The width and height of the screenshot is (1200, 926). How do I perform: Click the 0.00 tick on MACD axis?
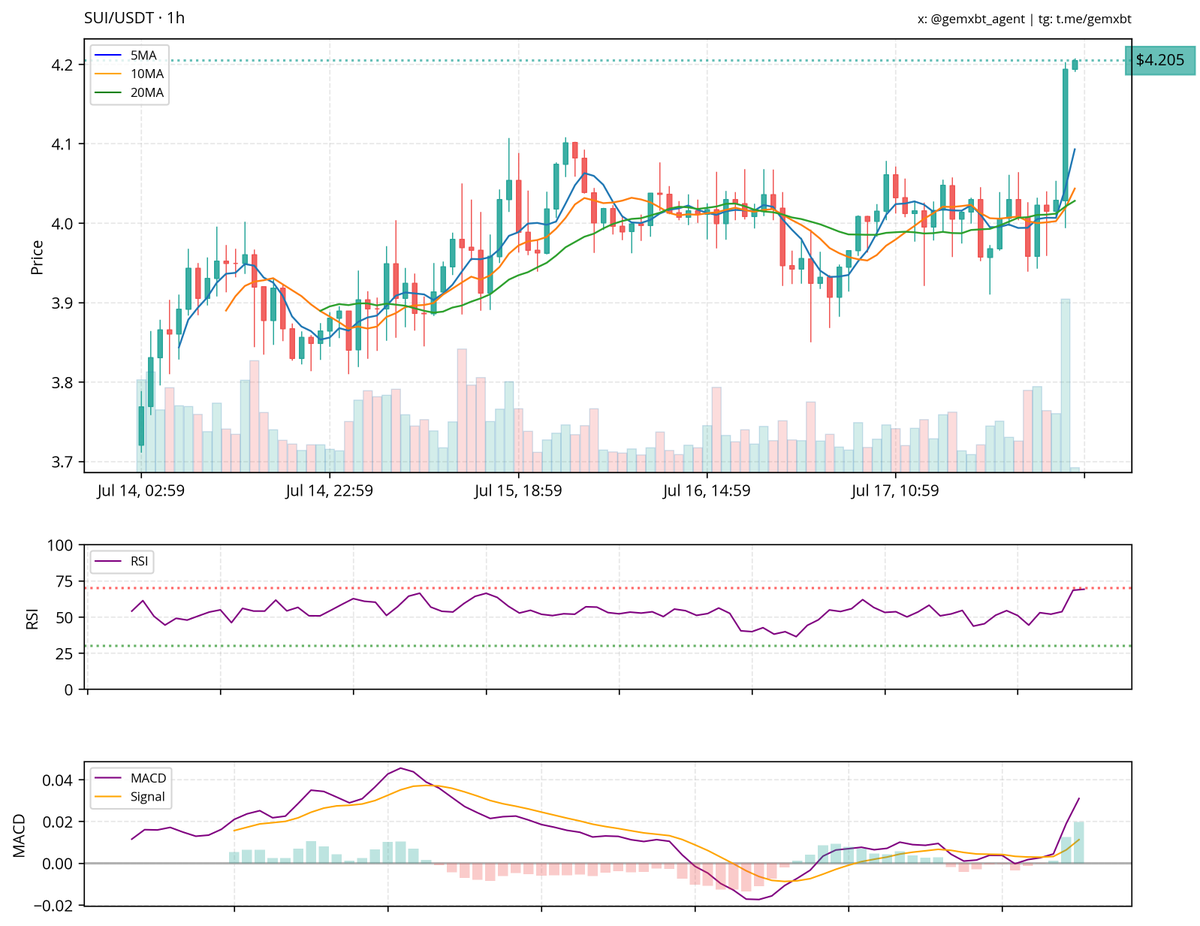[59, 863]
